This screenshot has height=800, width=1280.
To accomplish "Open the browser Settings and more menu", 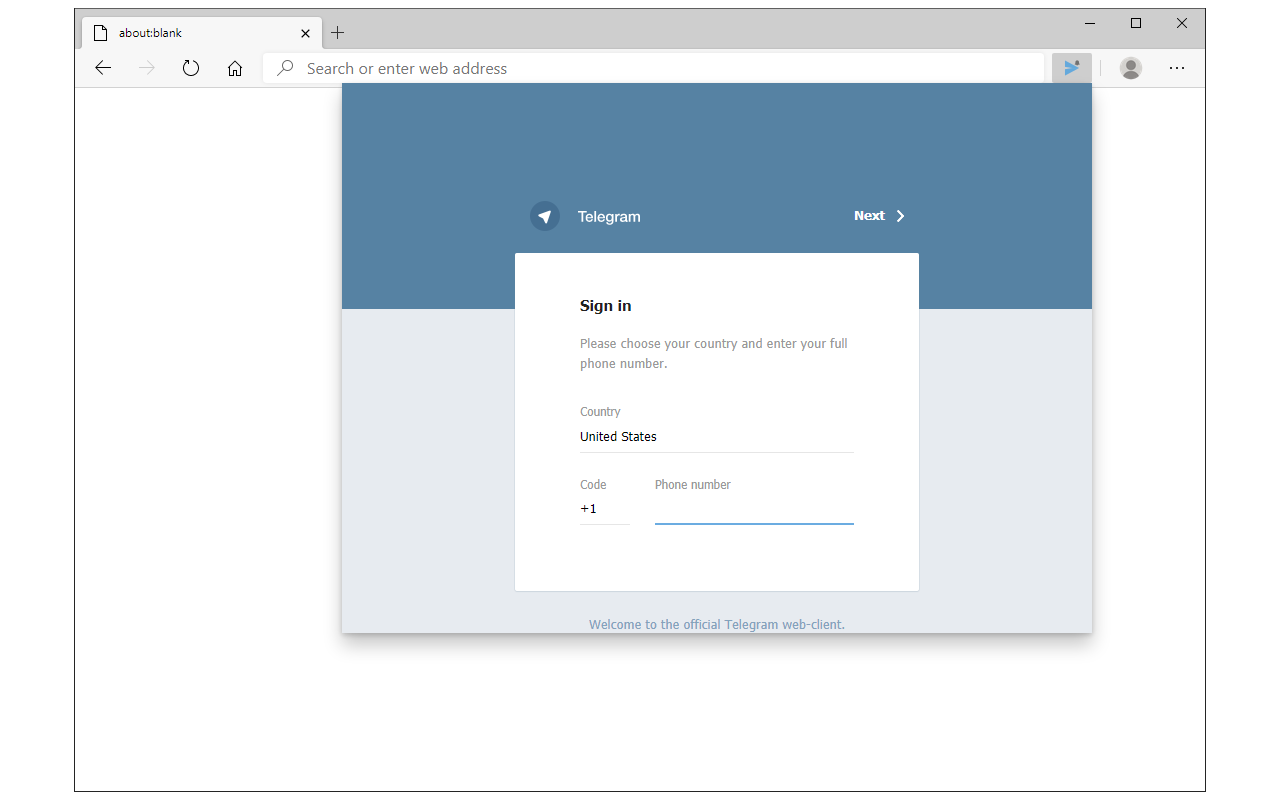I will coord(1177,68).
